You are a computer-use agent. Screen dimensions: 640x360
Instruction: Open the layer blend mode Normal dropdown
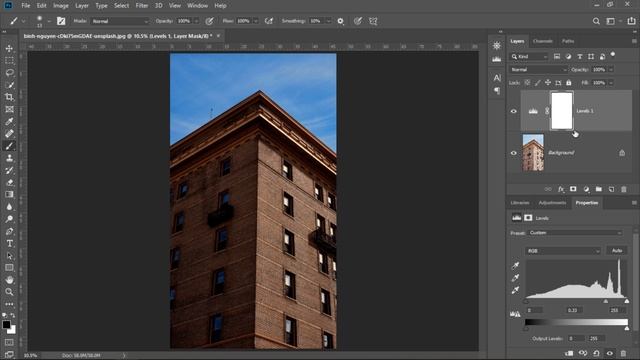[x=538, y=70]
